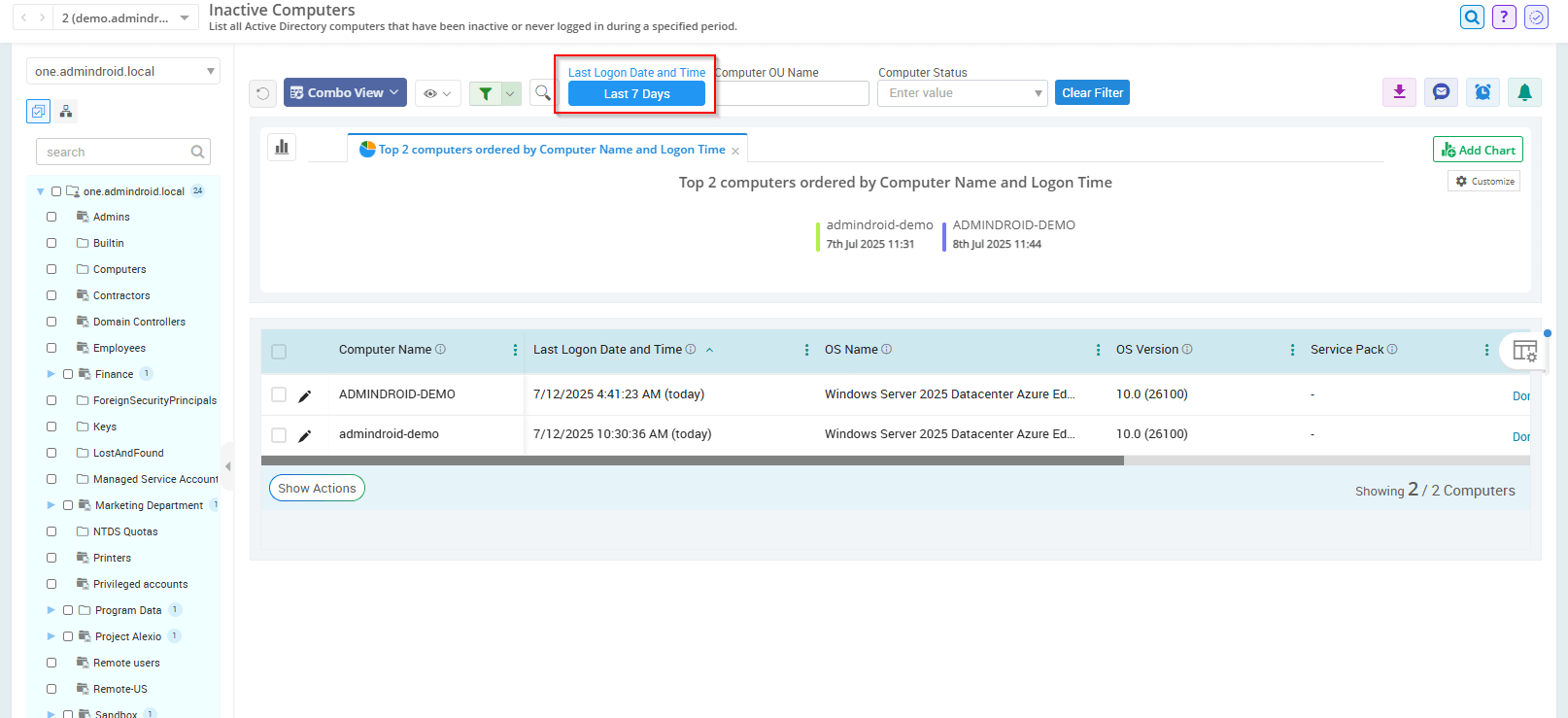Close the Top 2 computers chart tab

(735, 151)
